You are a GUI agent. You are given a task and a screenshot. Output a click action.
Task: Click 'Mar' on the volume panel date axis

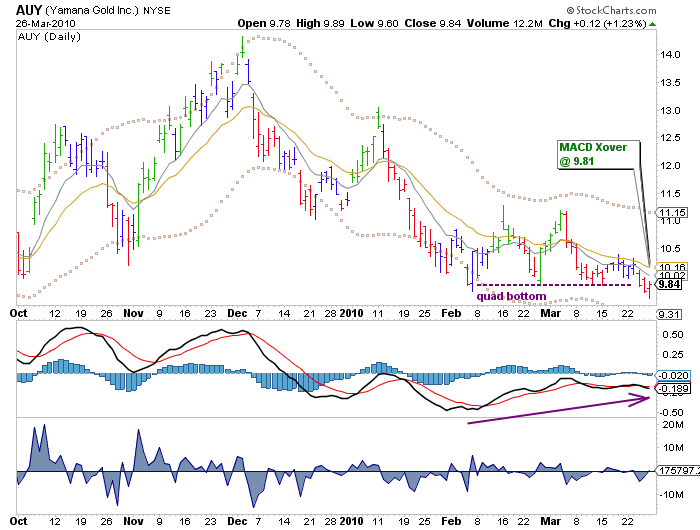pyautogui.click(x=550, y=521)
